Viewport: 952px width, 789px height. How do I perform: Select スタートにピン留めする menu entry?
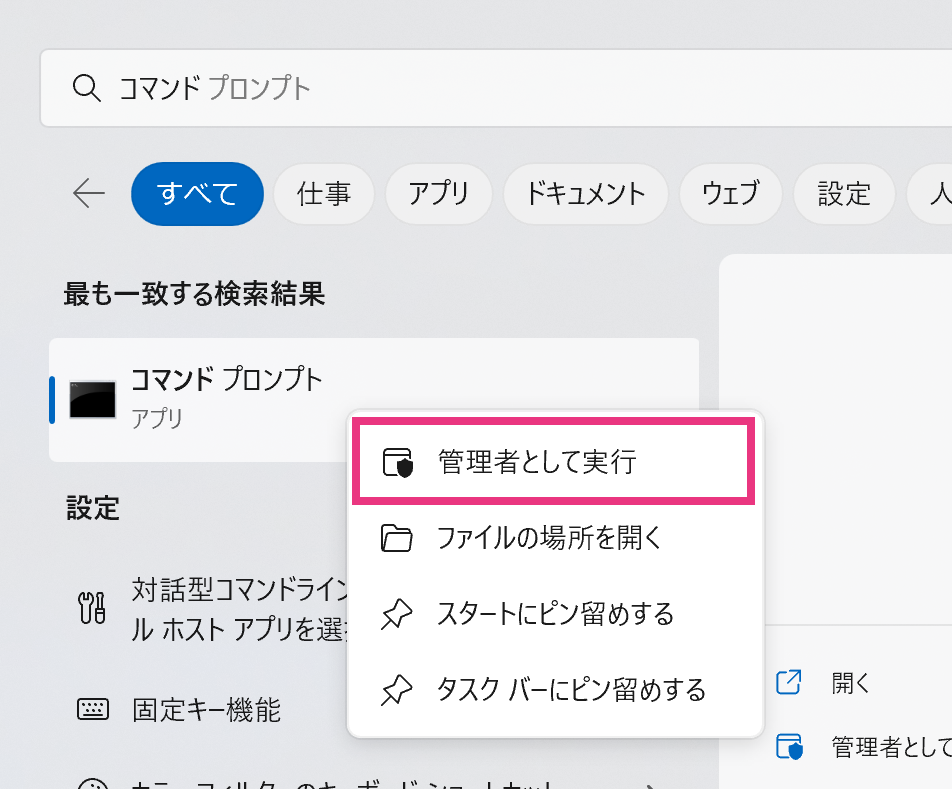(x=554, y=614)
